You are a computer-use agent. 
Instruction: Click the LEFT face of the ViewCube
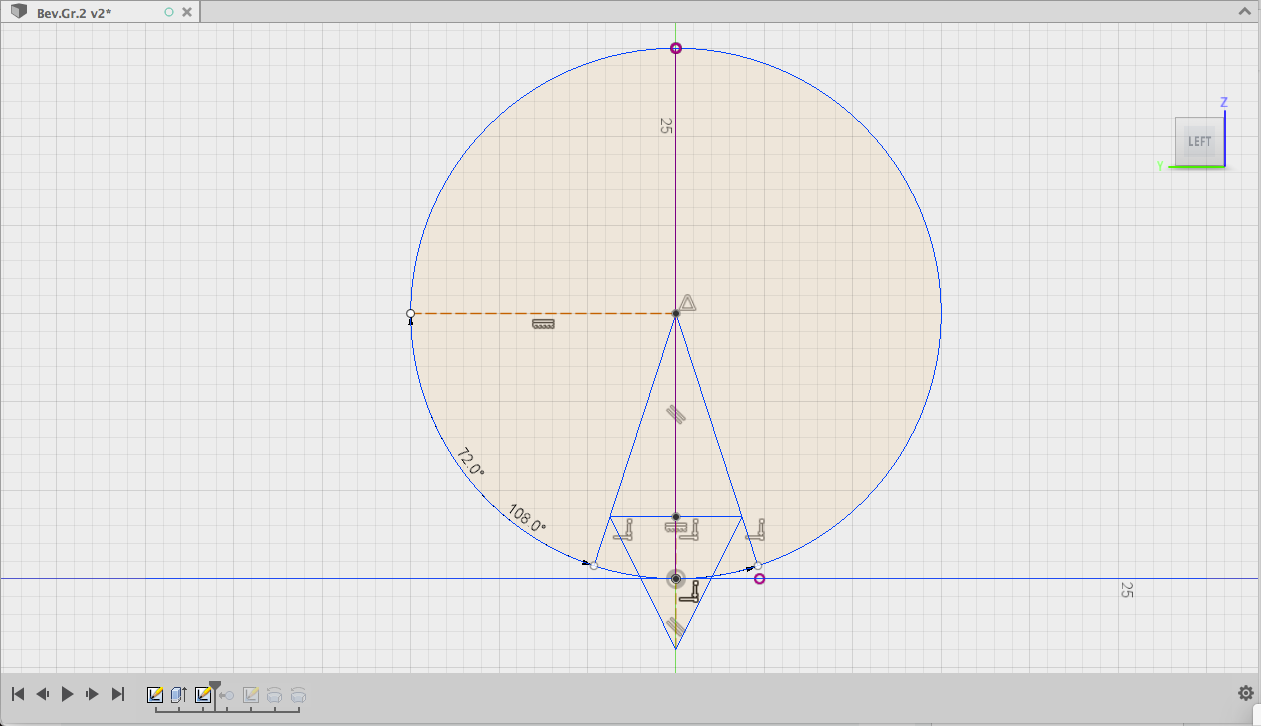[1199, 141]
